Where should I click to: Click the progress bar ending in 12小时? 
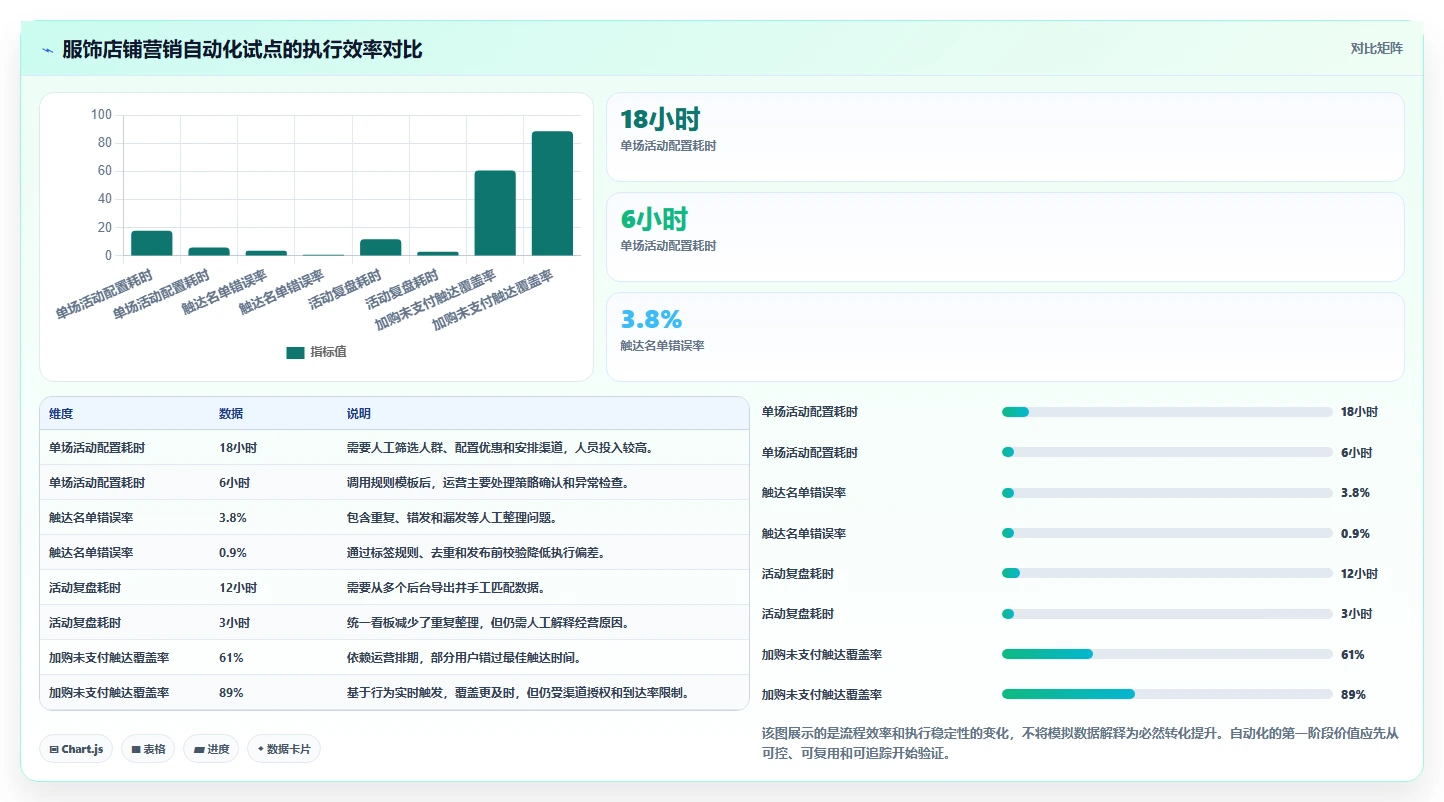coord(1167,573)
